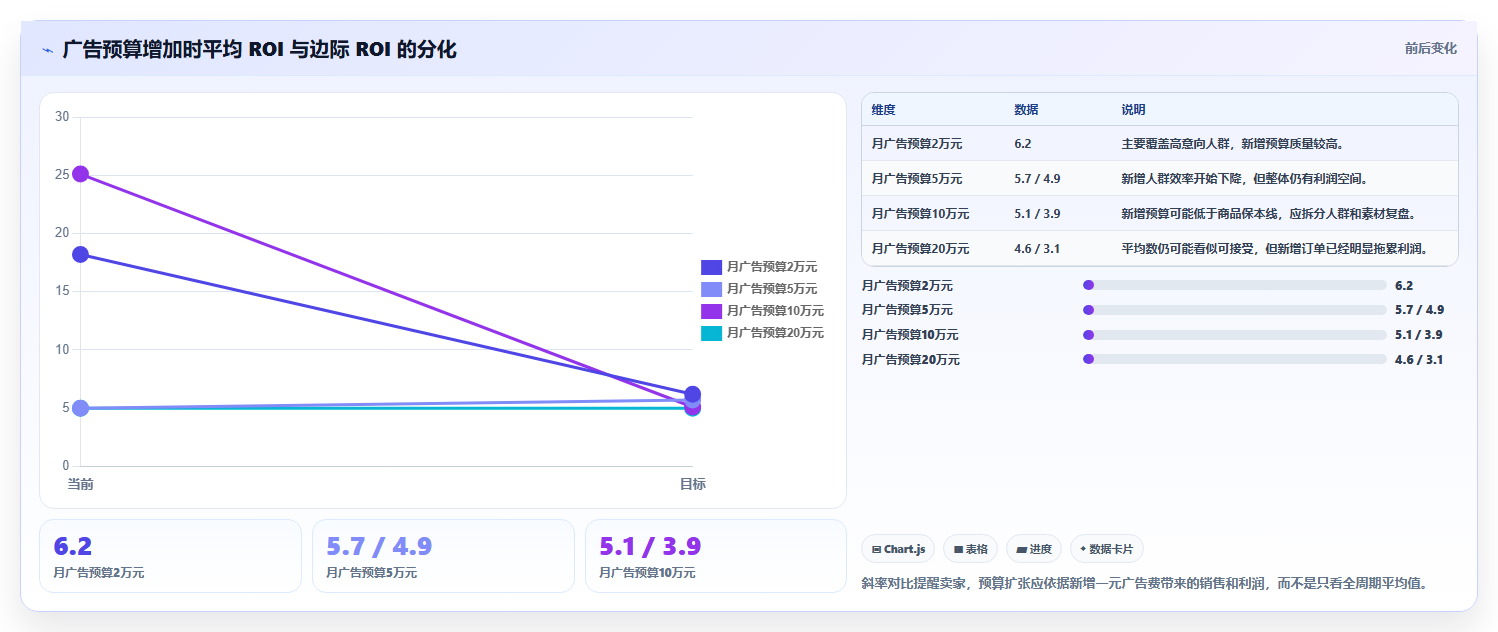Open the 数据卡片 chip
The height and width of the screenshot is (632, 1498).
point(1107,549)
